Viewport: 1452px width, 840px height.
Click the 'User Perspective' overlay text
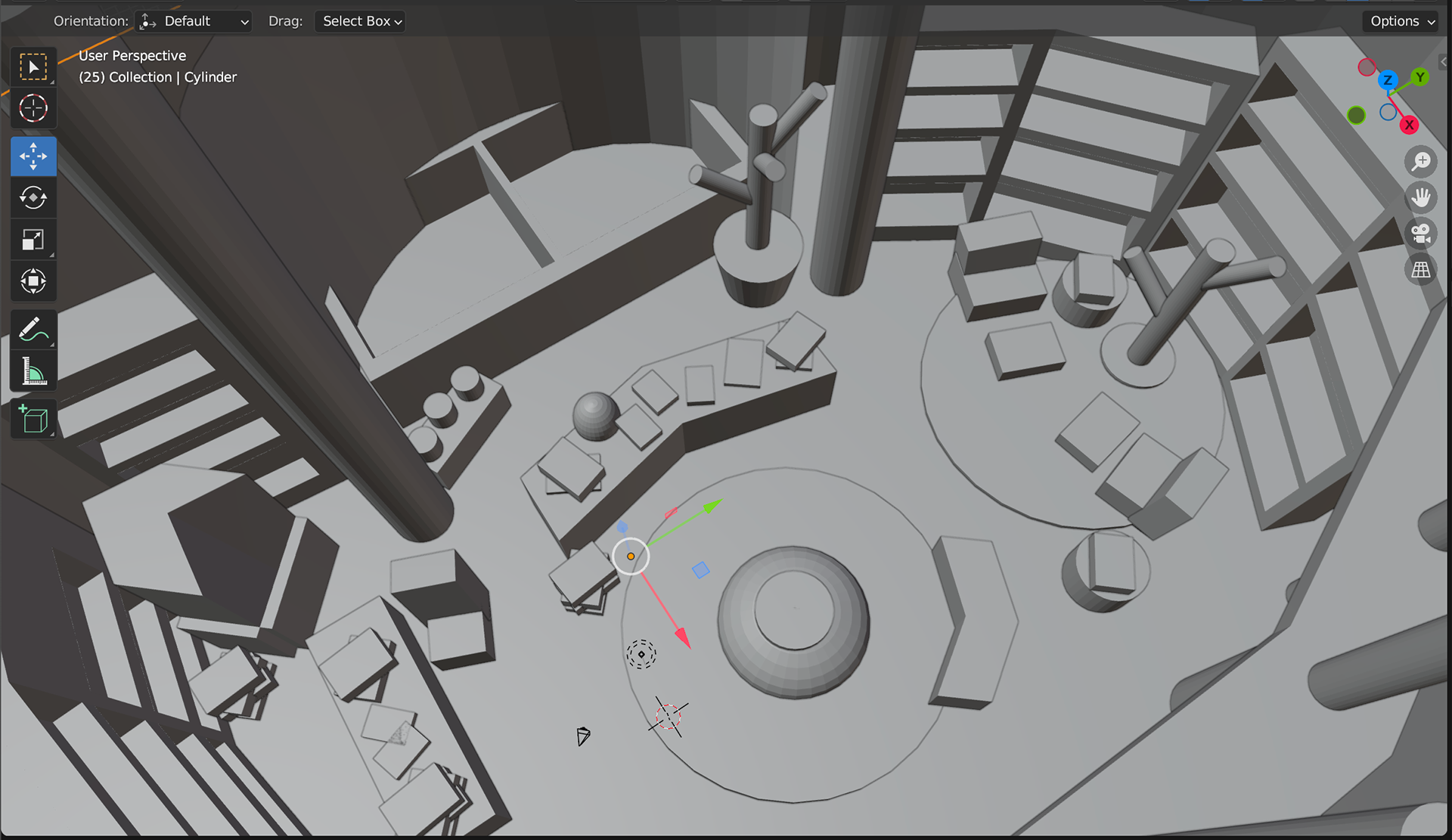pos(132,56)
